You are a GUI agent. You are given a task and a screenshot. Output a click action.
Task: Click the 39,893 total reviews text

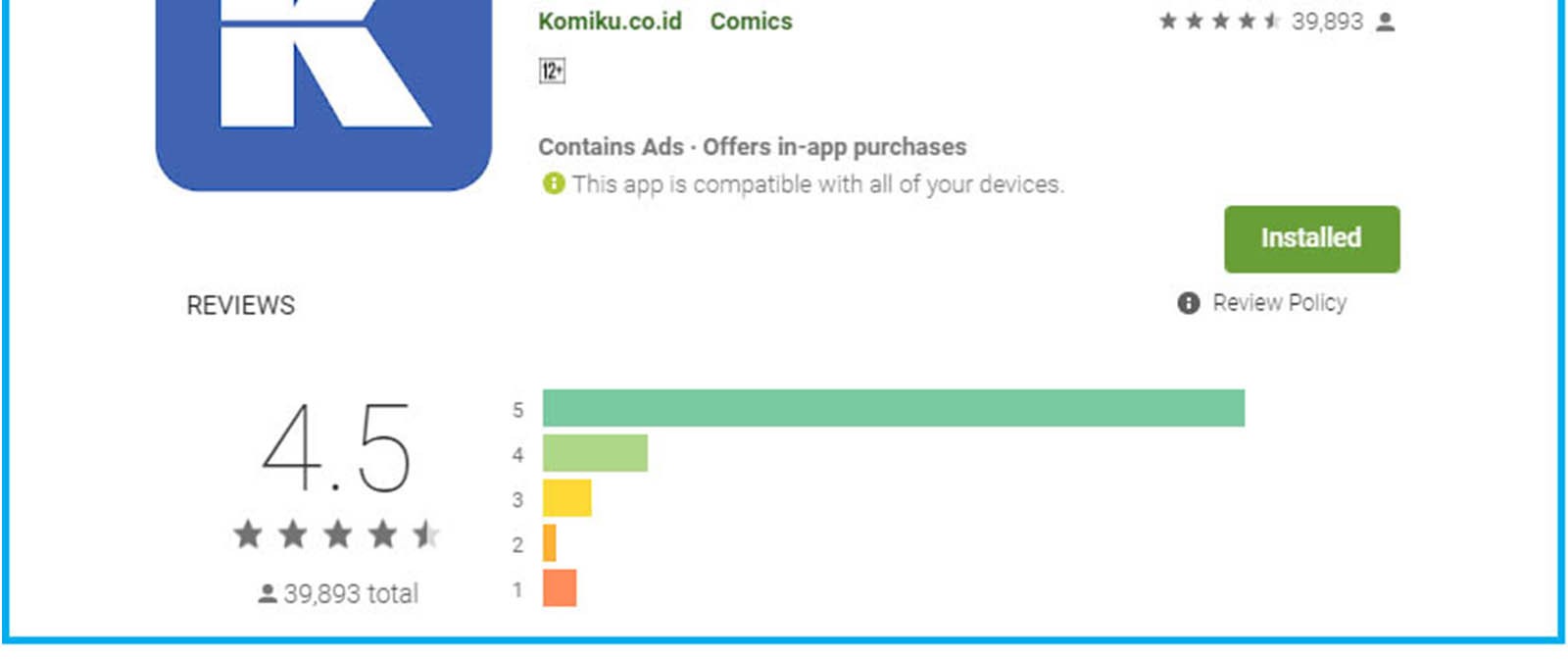click(351, 593)
